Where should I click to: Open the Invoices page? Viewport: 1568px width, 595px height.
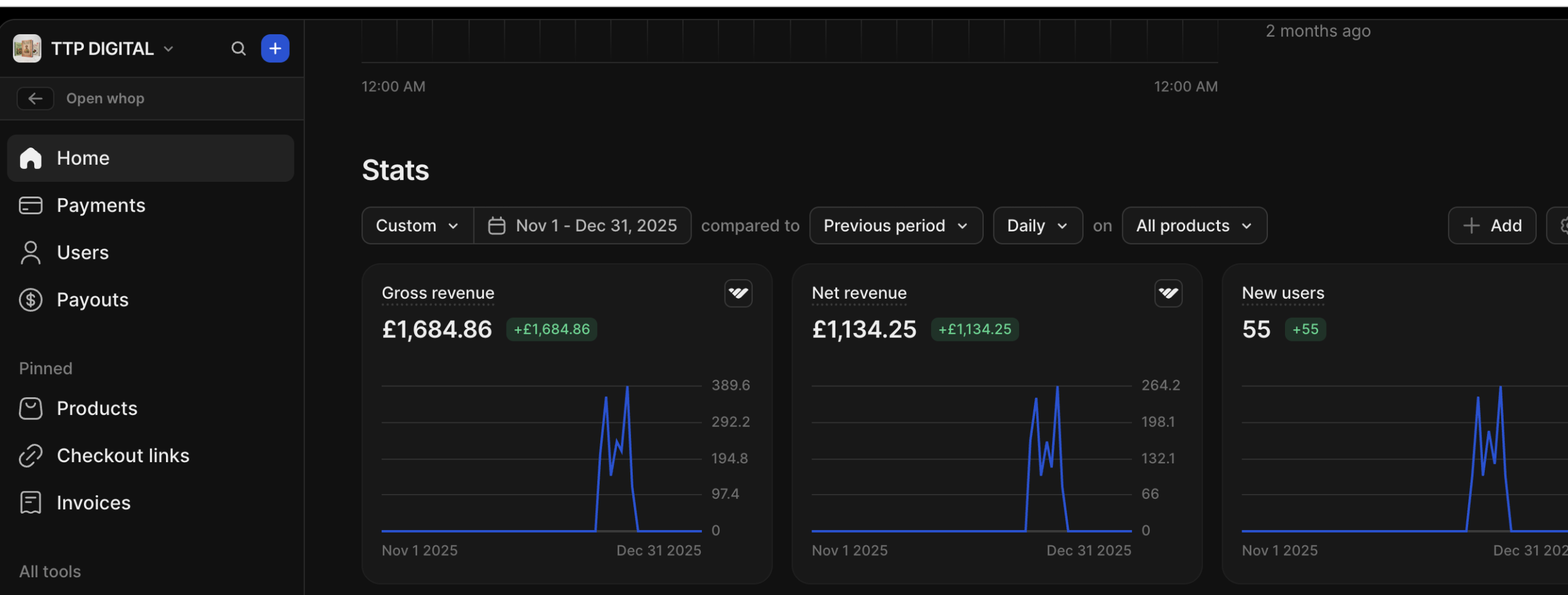pyautogui.click(x=93, y=503)
